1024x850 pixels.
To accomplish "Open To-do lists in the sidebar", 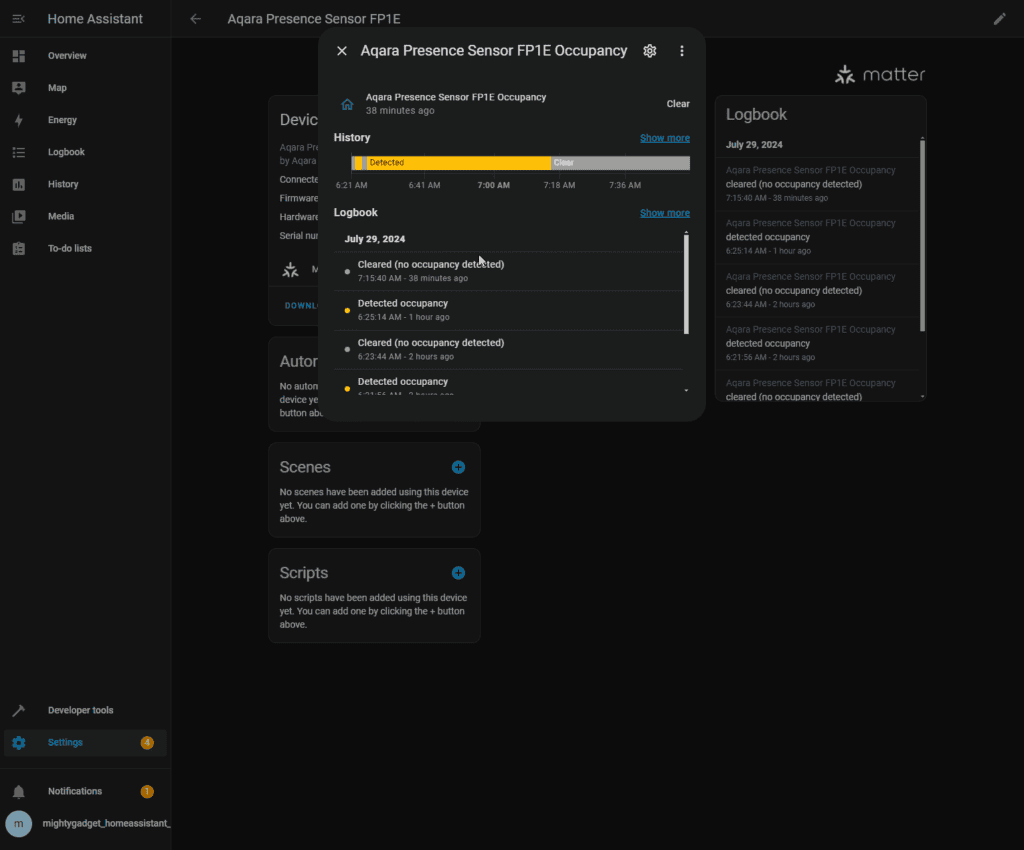I will point(69,248).
